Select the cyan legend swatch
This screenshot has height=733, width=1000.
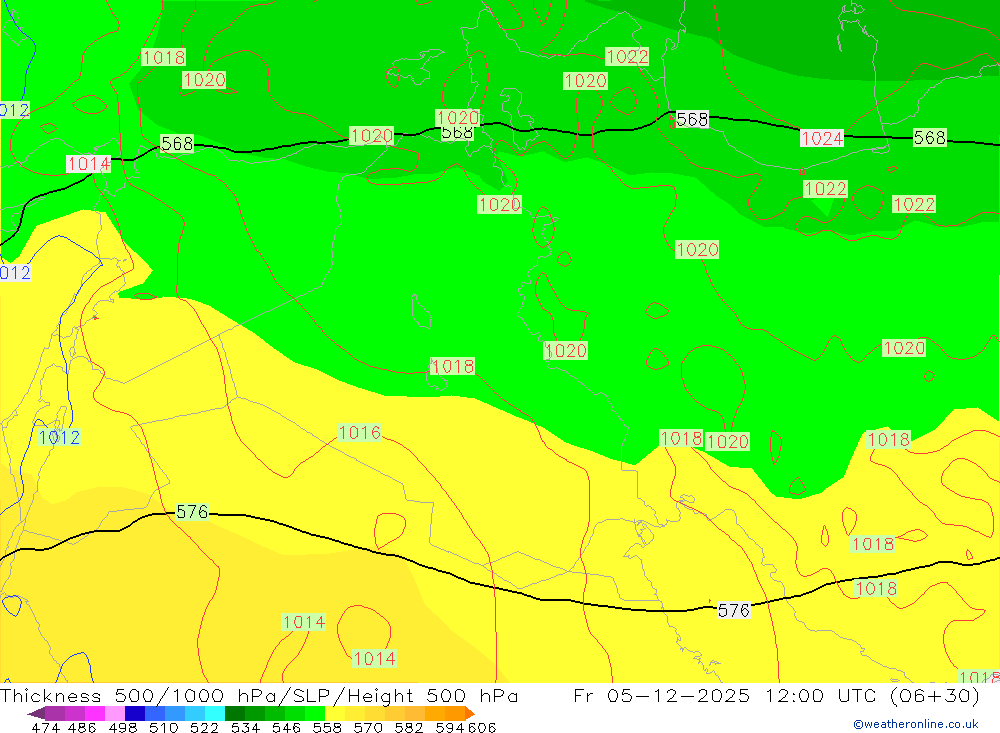point(215,713)
